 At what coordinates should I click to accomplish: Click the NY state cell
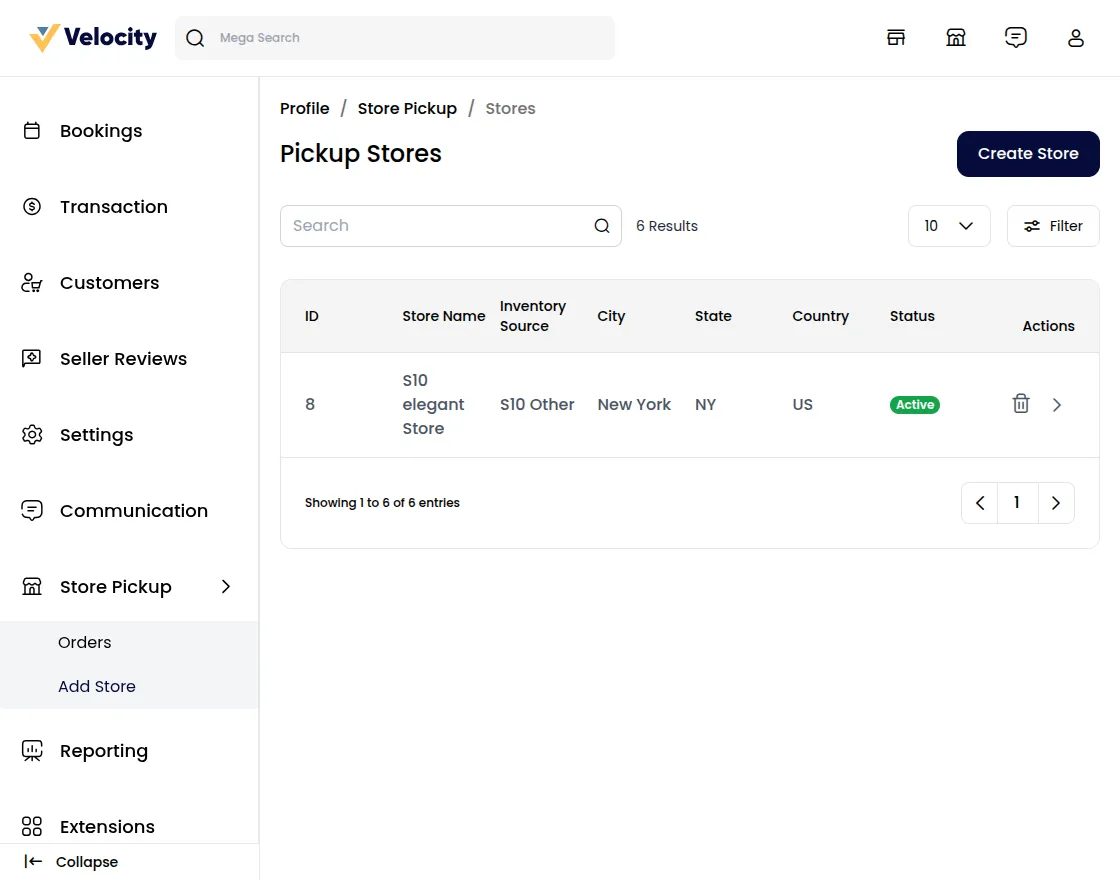(705, 404)
